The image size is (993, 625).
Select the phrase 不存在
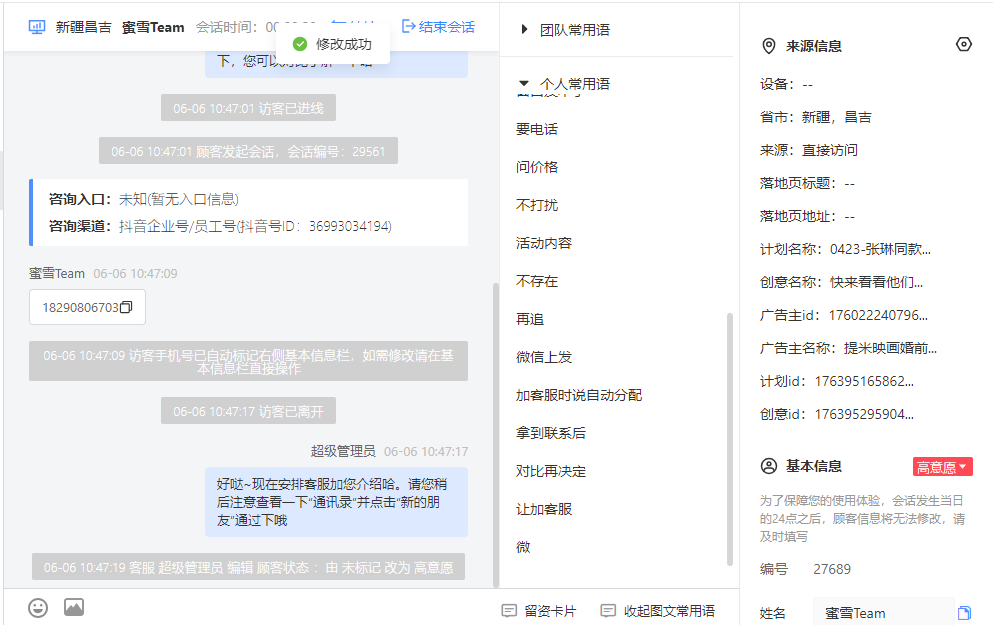point(537,281)
